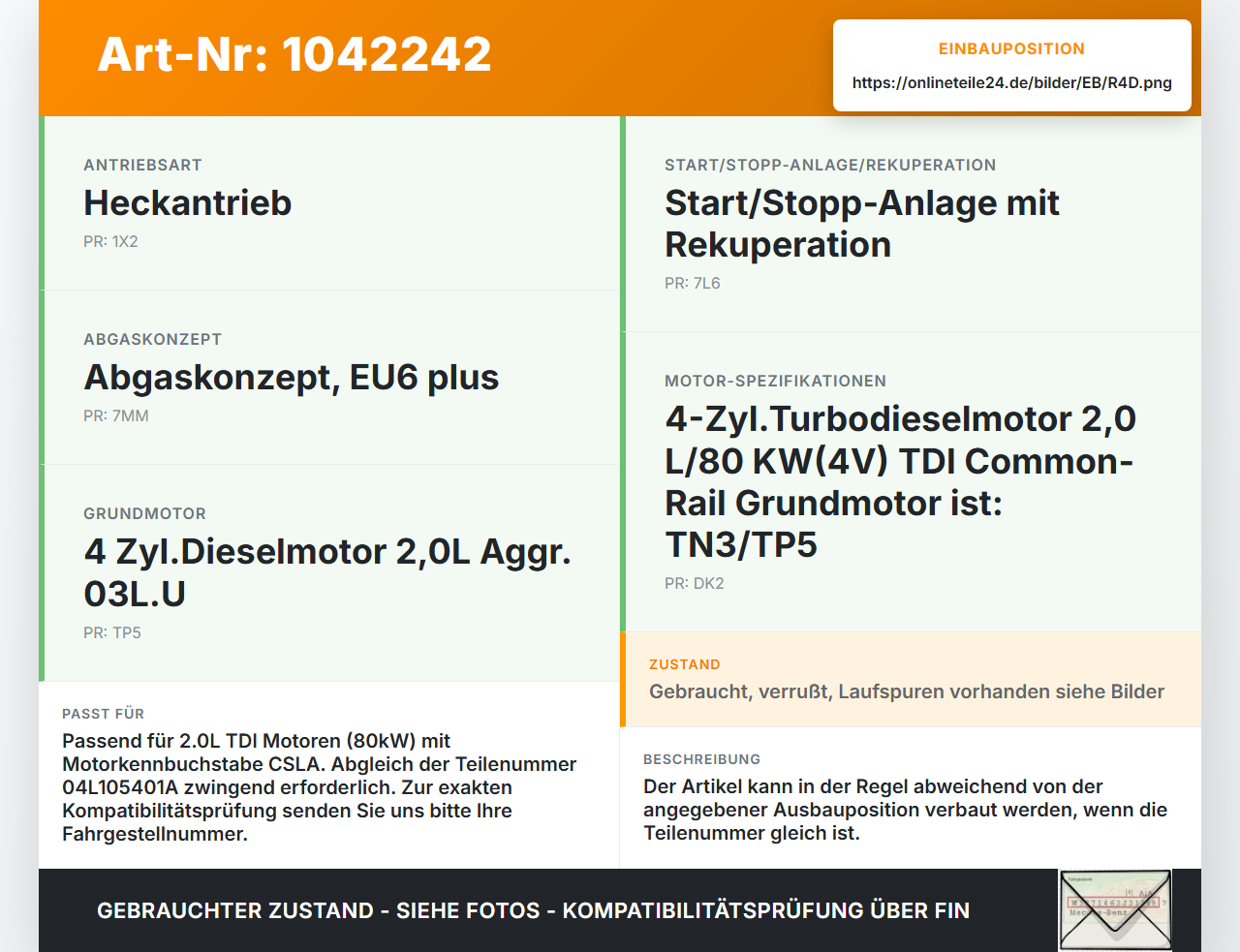The width and height of the screenshot is (1240, 952).
Task: Click the PR: DK2 code label
Action: point(695,583)
